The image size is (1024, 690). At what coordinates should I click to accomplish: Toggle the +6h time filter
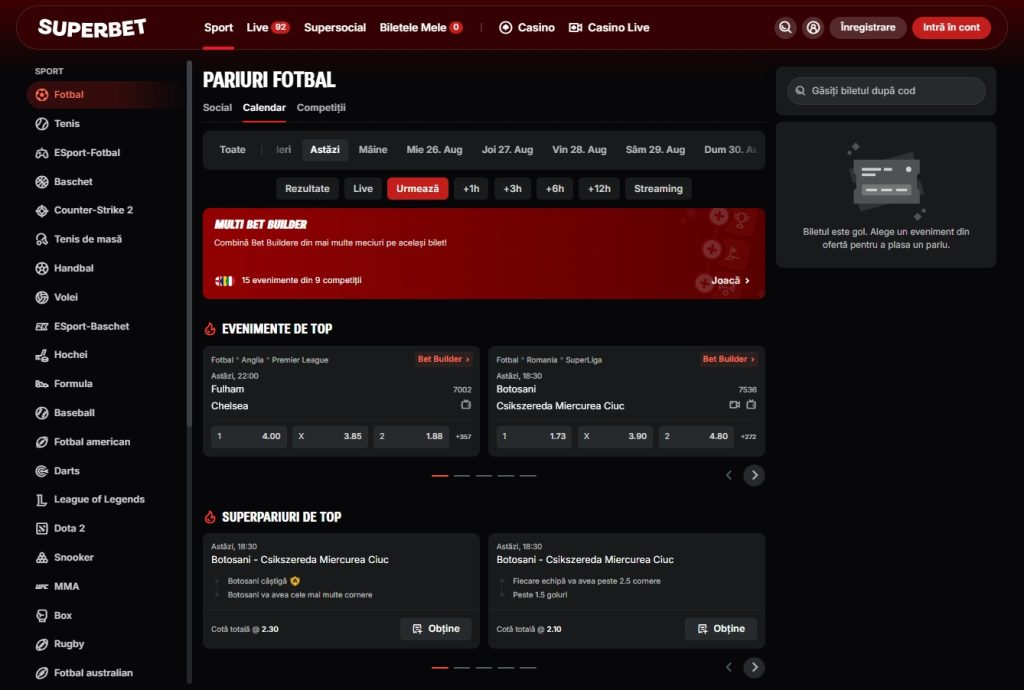point(554,189)
